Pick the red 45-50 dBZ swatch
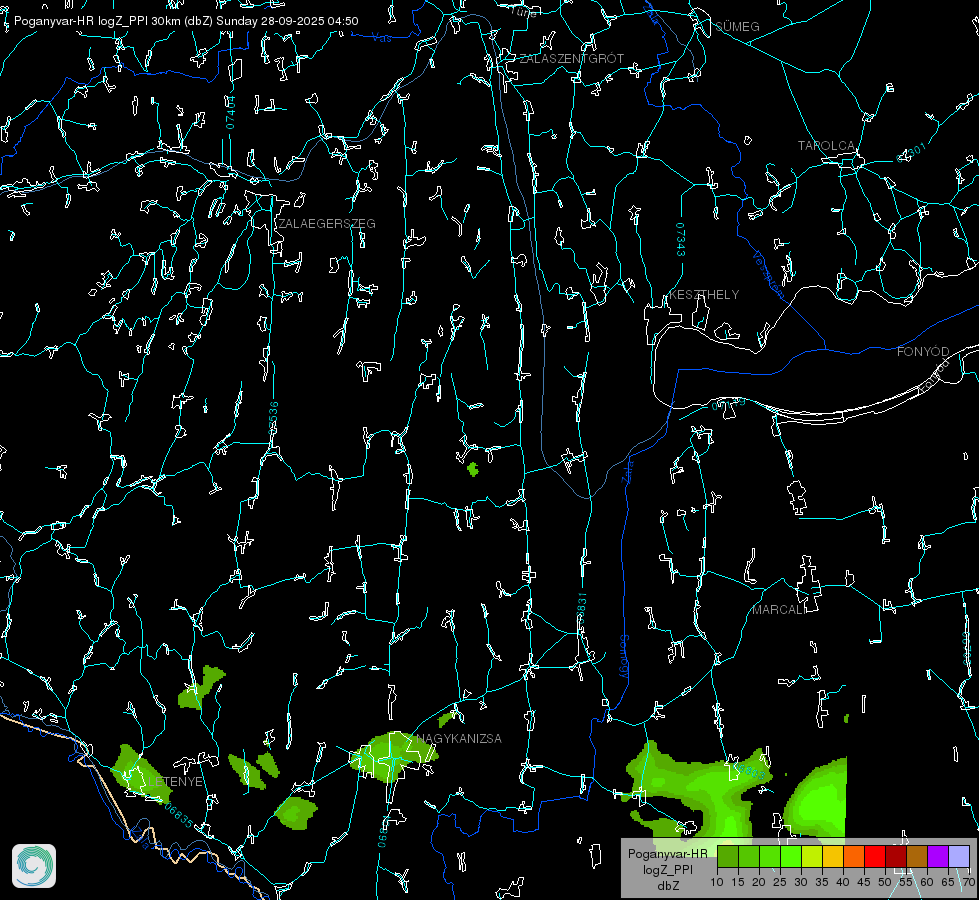Image resolution: width=979 pixels, height=900 pixels. click(875, 856)
